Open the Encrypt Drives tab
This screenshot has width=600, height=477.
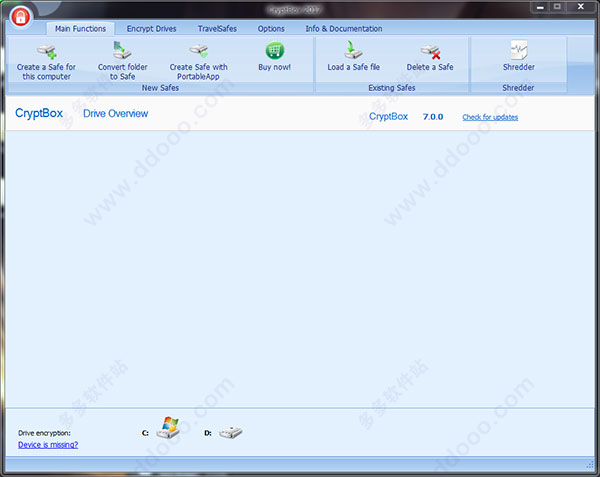pos(152,29)
